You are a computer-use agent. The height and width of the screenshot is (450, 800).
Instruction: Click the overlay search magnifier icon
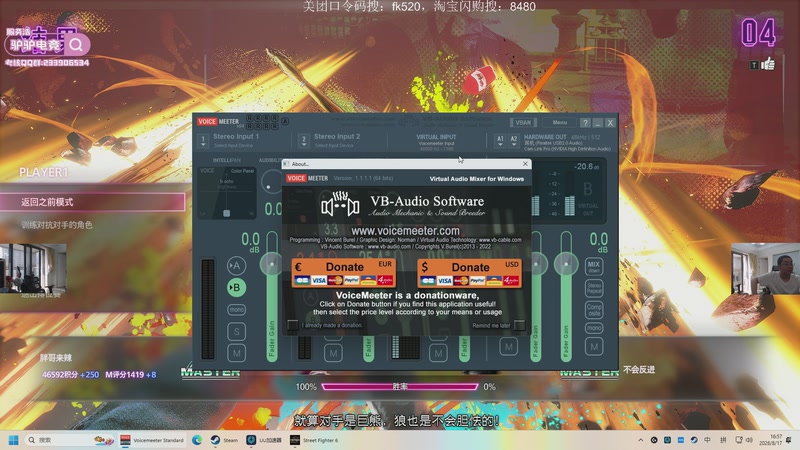click(x=76, y=45)
